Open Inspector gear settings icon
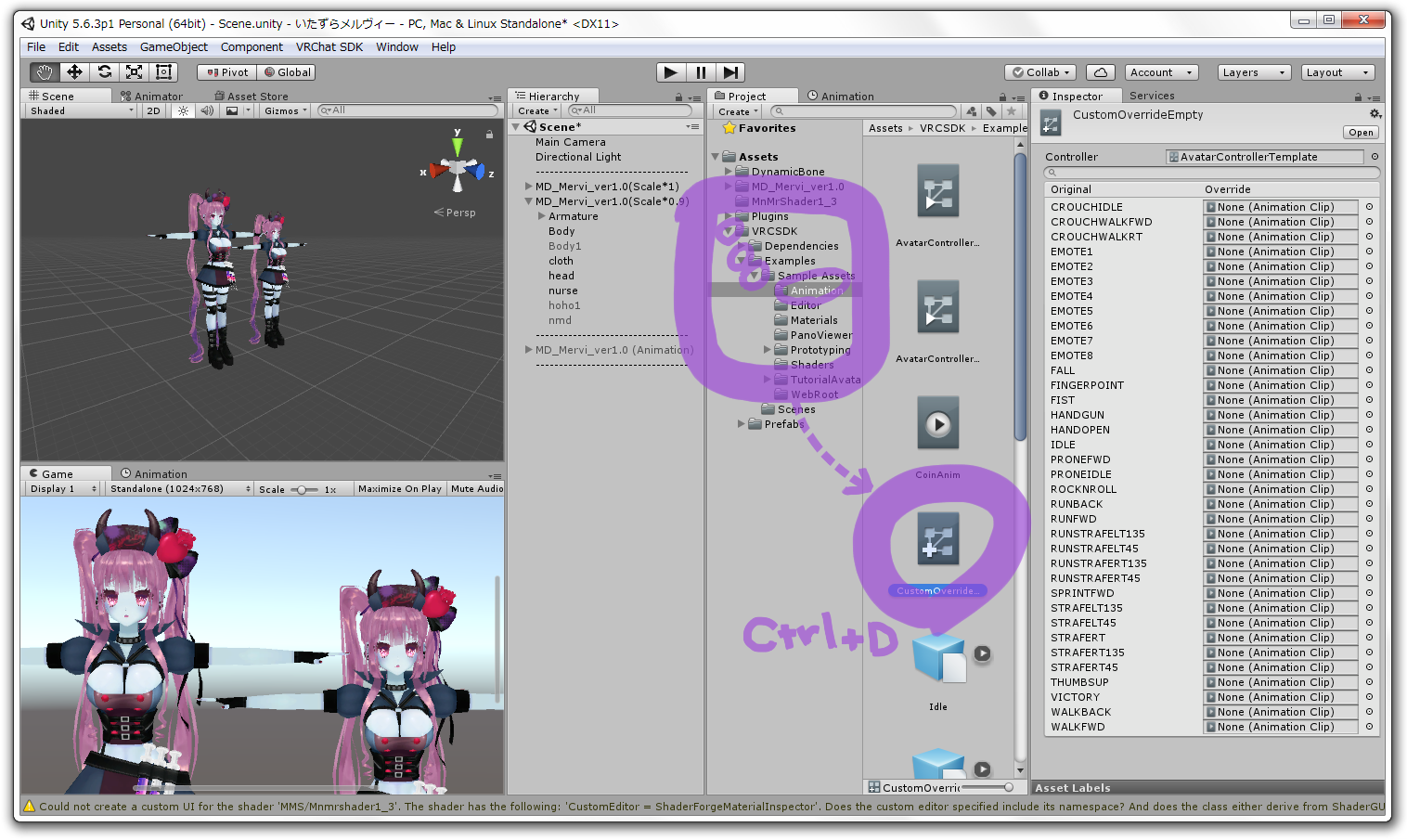 (1375, 114)
